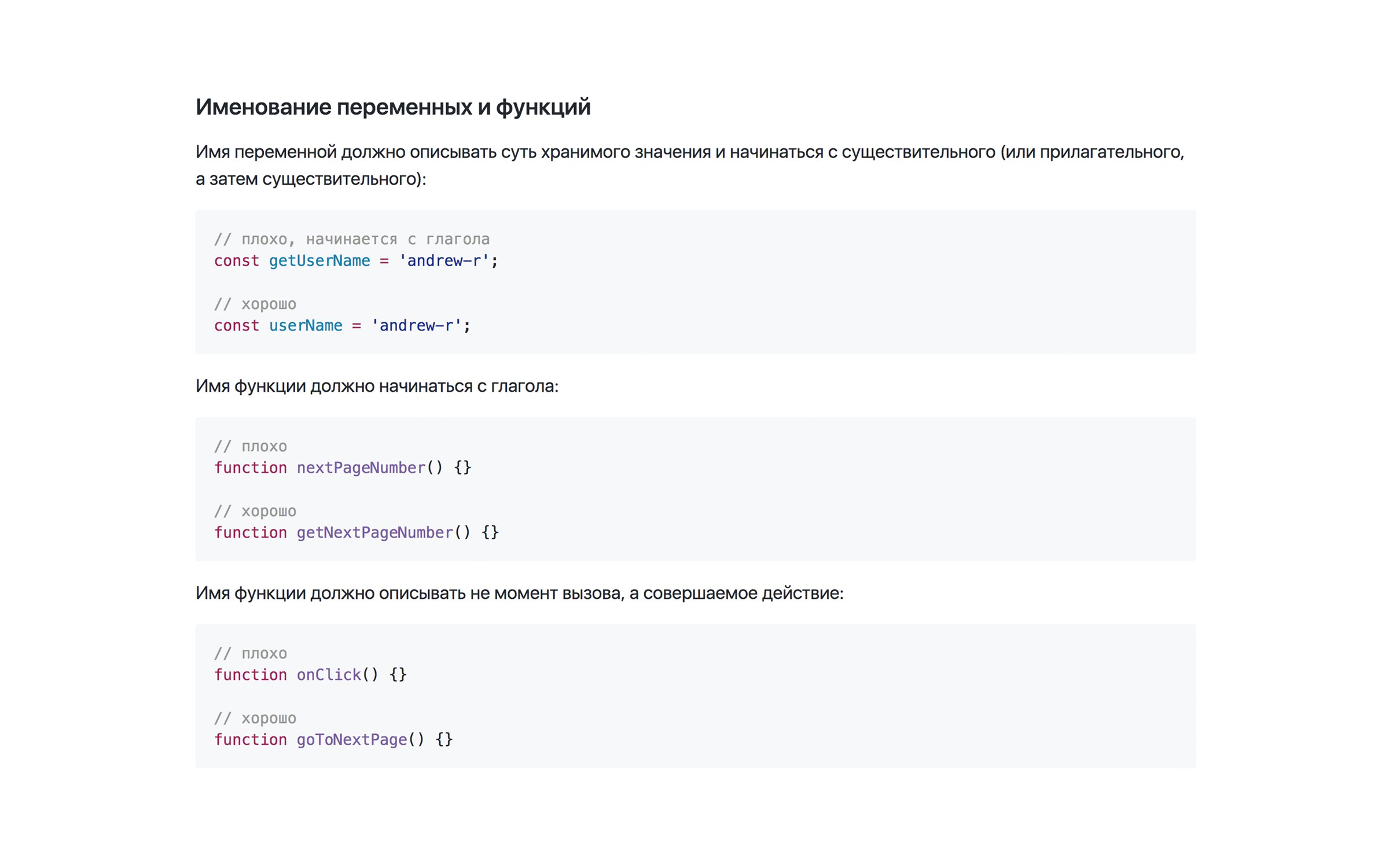Click the code line "function nextPageNumber() {}"

pos(343,468)
